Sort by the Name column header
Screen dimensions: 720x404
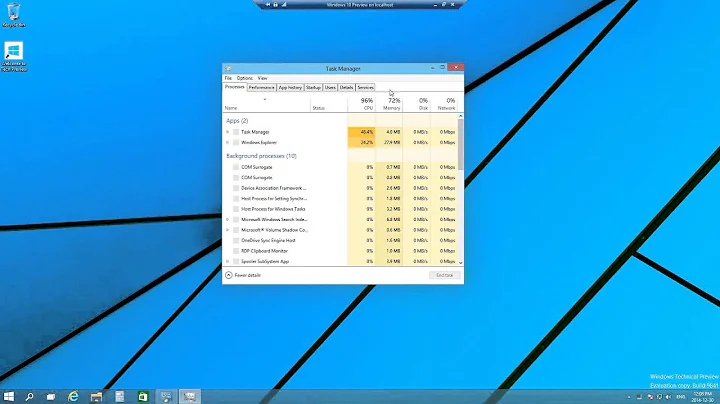(266, 104)
